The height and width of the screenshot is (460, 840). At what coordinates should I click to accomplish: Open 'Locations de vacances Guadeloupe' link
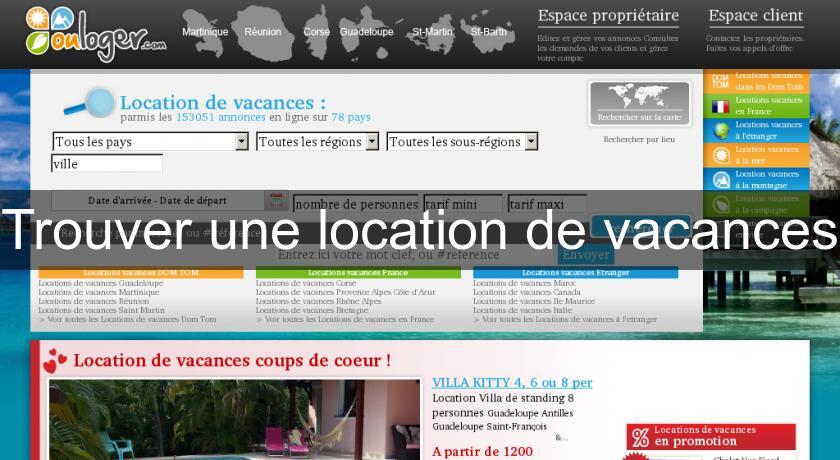tap(101, 283)
